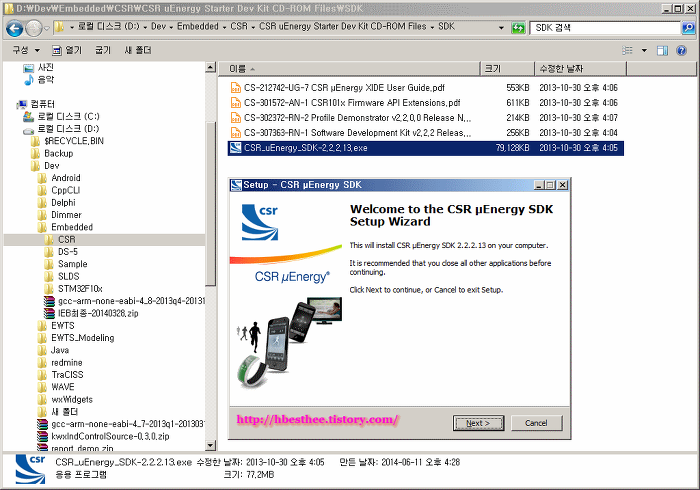Select CS-302372-RN-2 Profile Demonstrator file

[425, 118]
